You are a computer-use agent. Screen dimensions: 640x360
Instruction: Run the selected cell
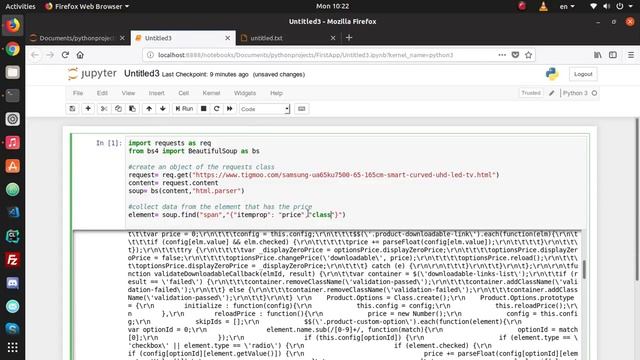pyautogui.click(x=184, y=109)
